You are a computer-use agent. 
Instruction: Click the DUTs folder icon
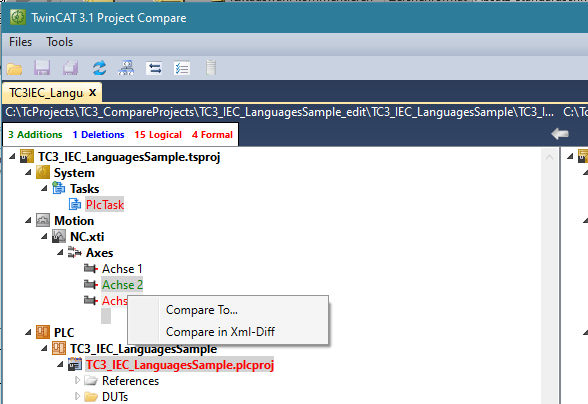point(91,397)
